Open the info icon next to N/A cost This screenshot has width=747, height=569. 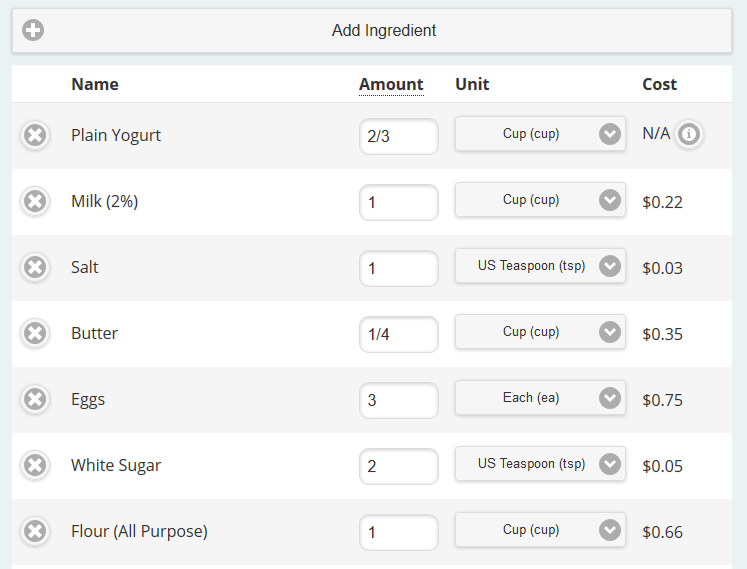click(688, 134)
